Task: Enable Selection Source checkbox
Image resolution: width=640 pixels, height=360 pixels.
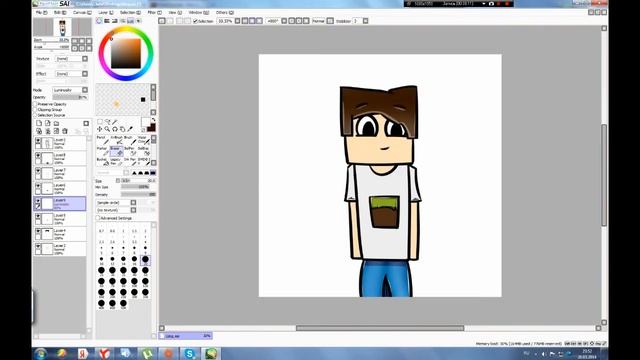Action: coord(35,115)
